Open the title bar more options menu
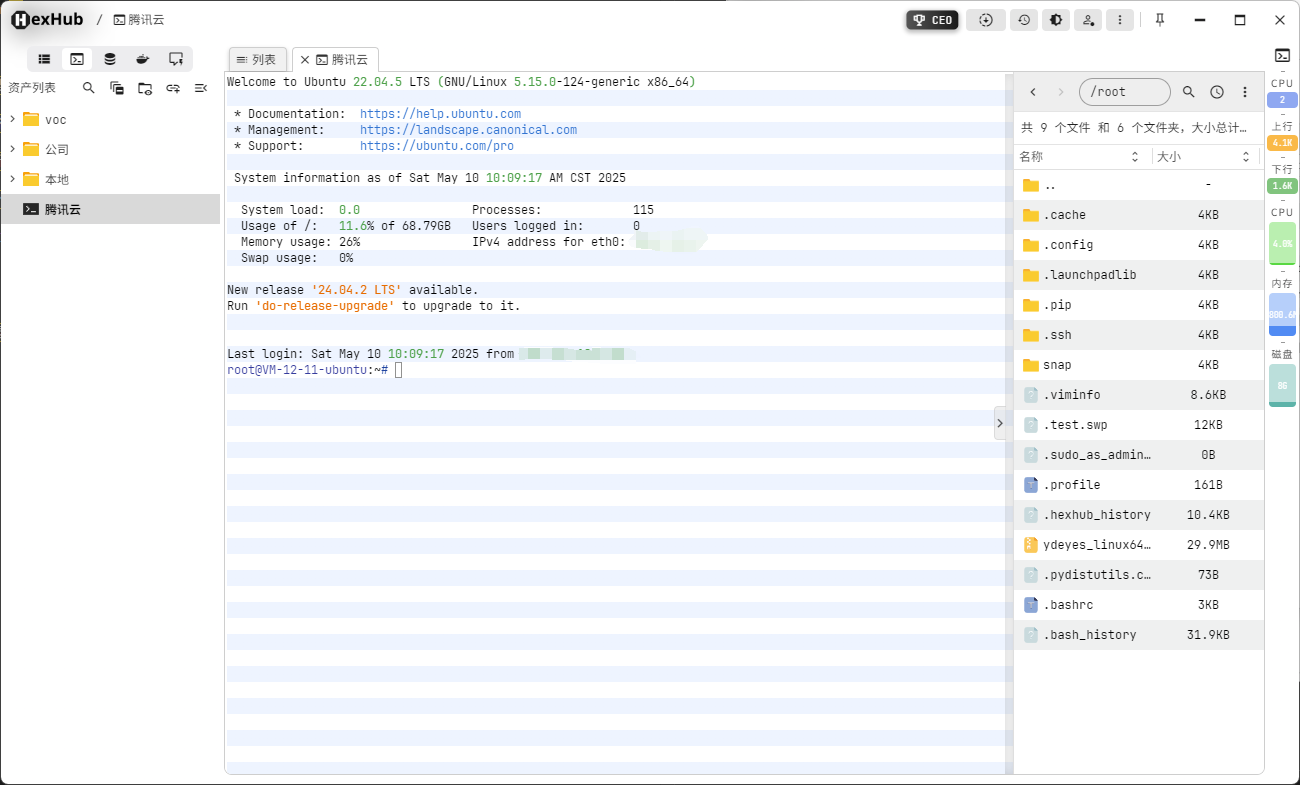 tap(1121, 20)
